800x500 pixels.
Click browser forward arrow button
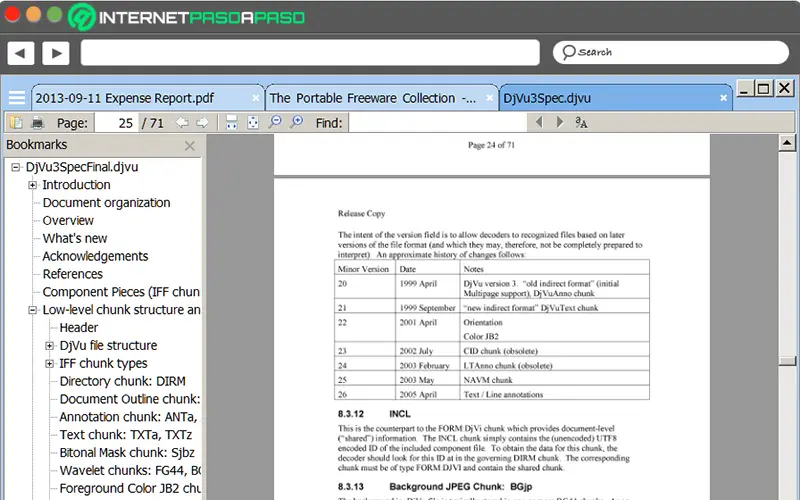[56, 53]
